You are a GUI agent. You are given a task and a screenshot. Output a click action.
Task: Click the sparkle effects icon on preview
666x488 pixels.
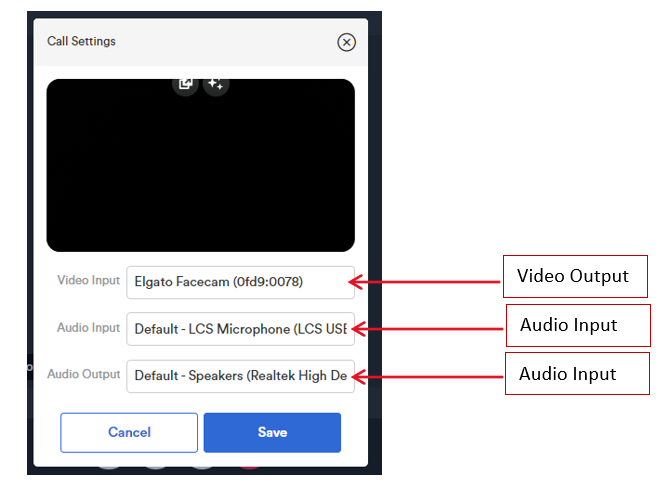point(216,85)
